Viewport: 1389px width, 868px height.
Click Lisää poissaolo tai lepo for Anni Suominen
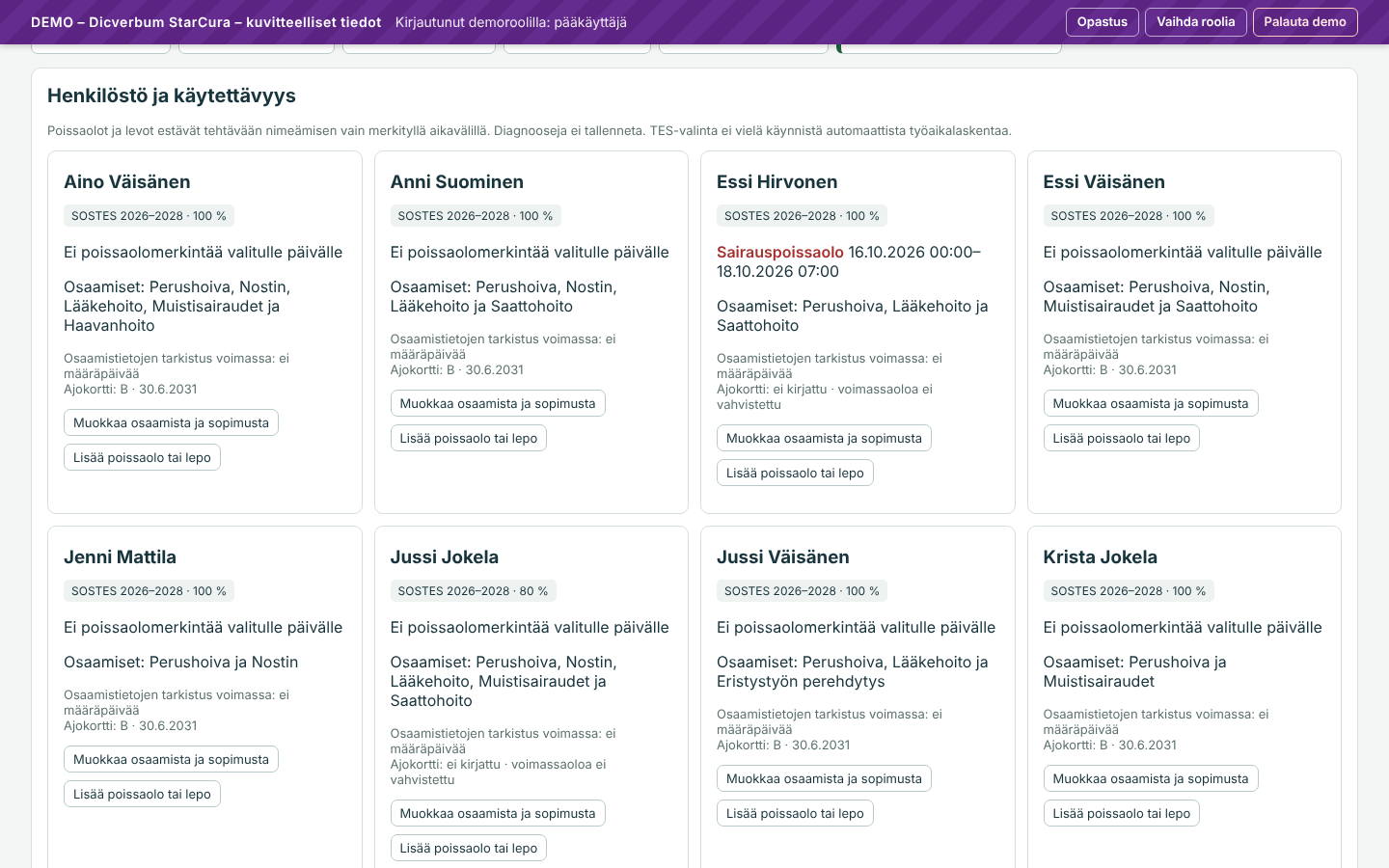(x=469, y=438)
